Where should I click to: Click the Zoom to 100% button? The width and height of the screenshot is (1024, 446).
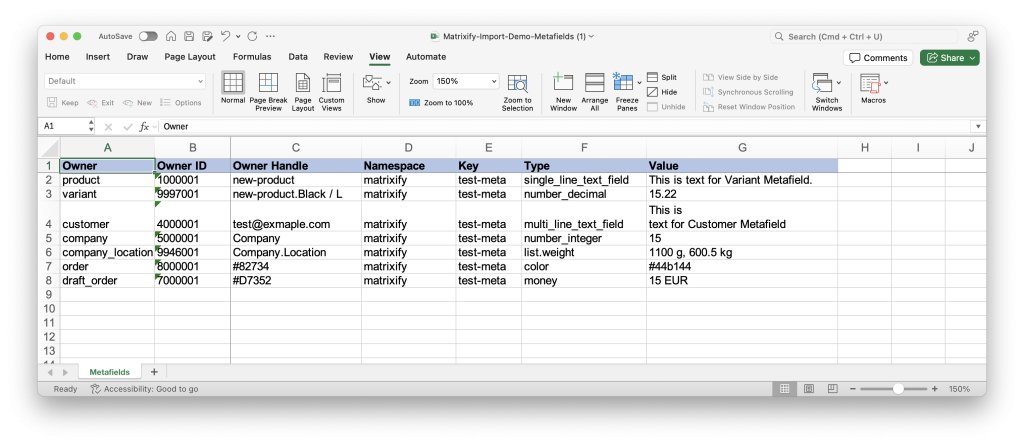point(441,103)
